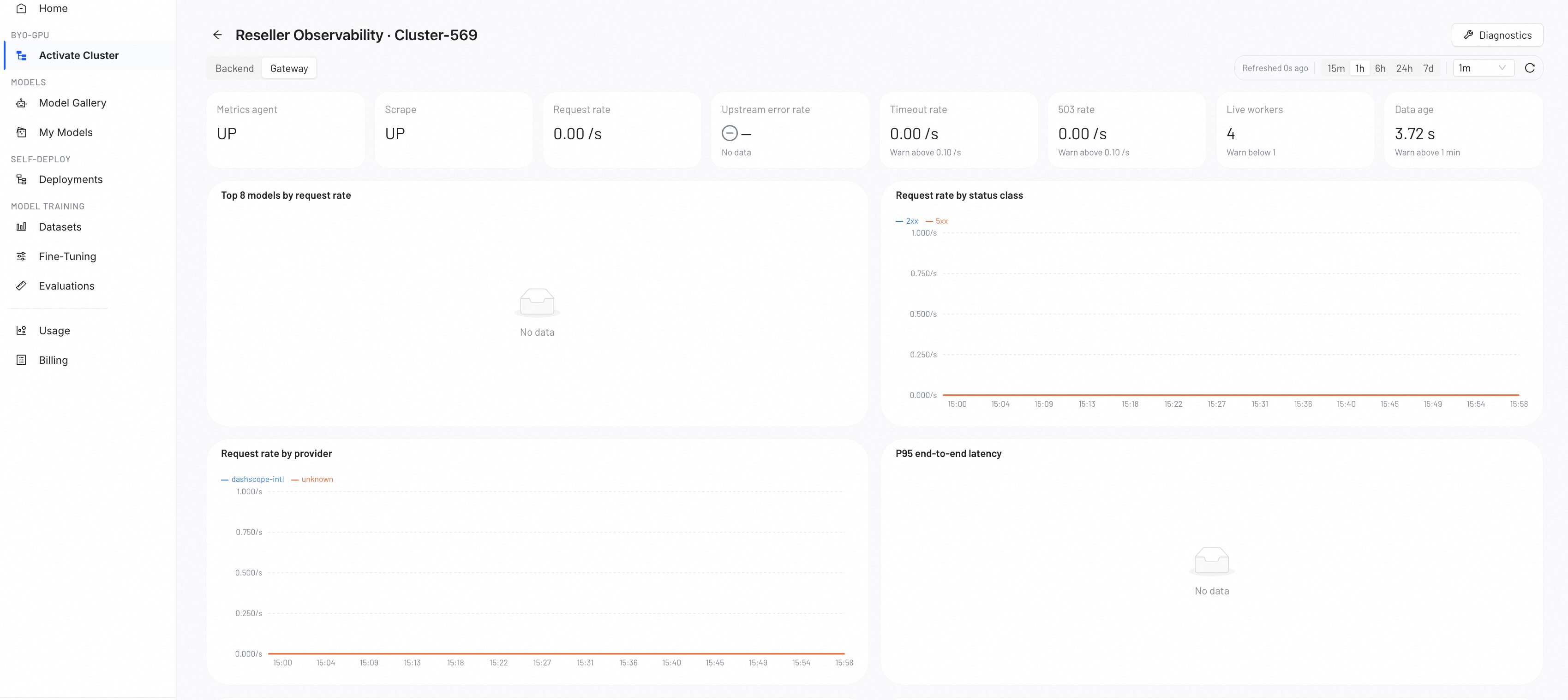Select the 15m time range

click(x=1336, y=68)
